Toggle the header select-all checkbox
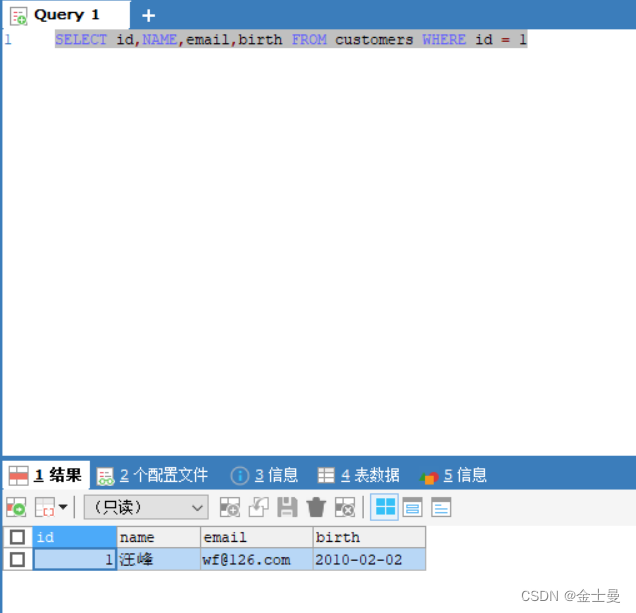Screen dimensions: 636x613 (17, 537)
